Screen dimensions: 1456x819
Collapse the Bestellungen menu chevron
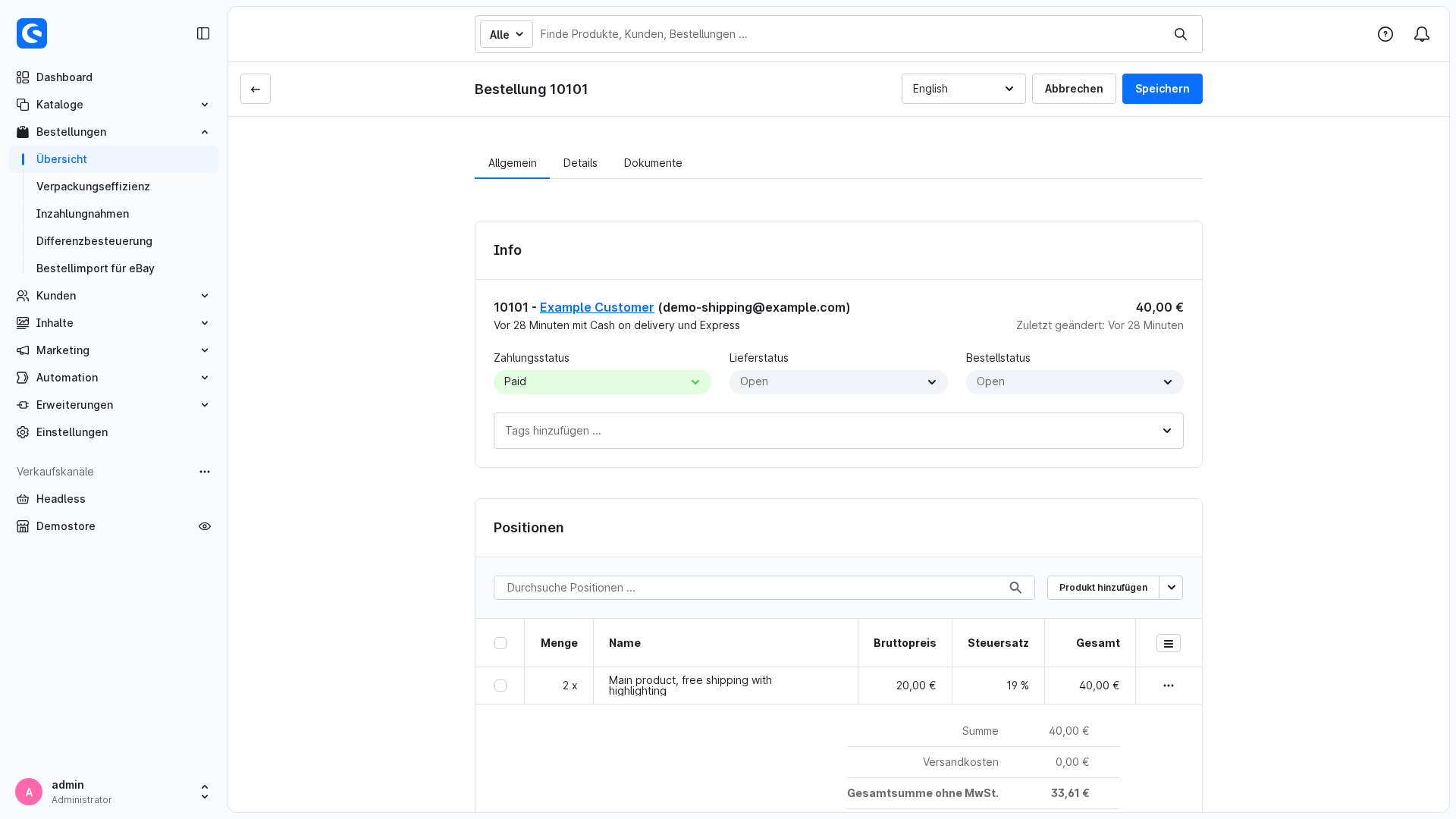coord(205,132)
